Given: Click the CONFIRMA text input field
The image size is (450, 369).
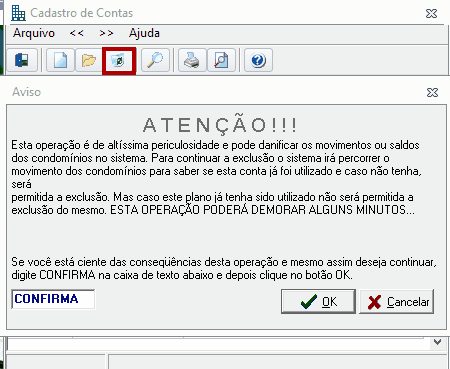Looking at the screenshot, I should coord(53,299).
